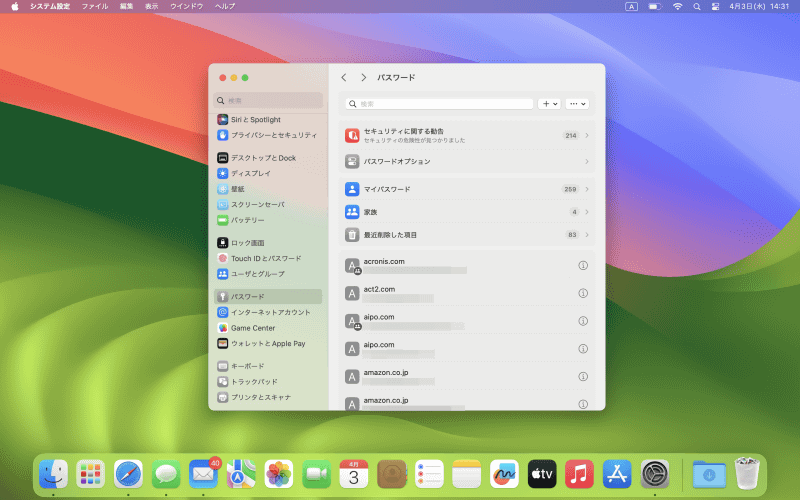
Task: Open the 編集 menu
Action: (x=127, y=7)
